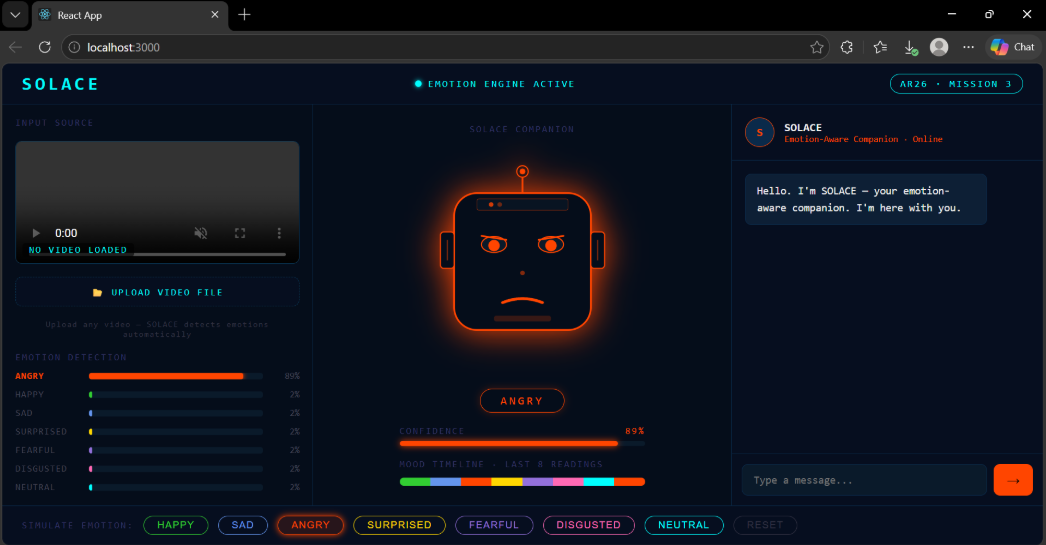The height and width of the screenshot is (545, 1046).
Task: Unmute the video player audio
Action: point(200,233)
